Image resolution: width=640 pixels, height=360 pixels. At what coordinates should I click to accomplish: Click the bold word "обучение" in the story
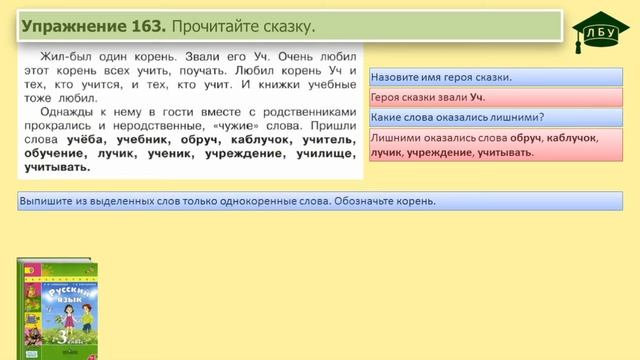(x=56, y=153)
